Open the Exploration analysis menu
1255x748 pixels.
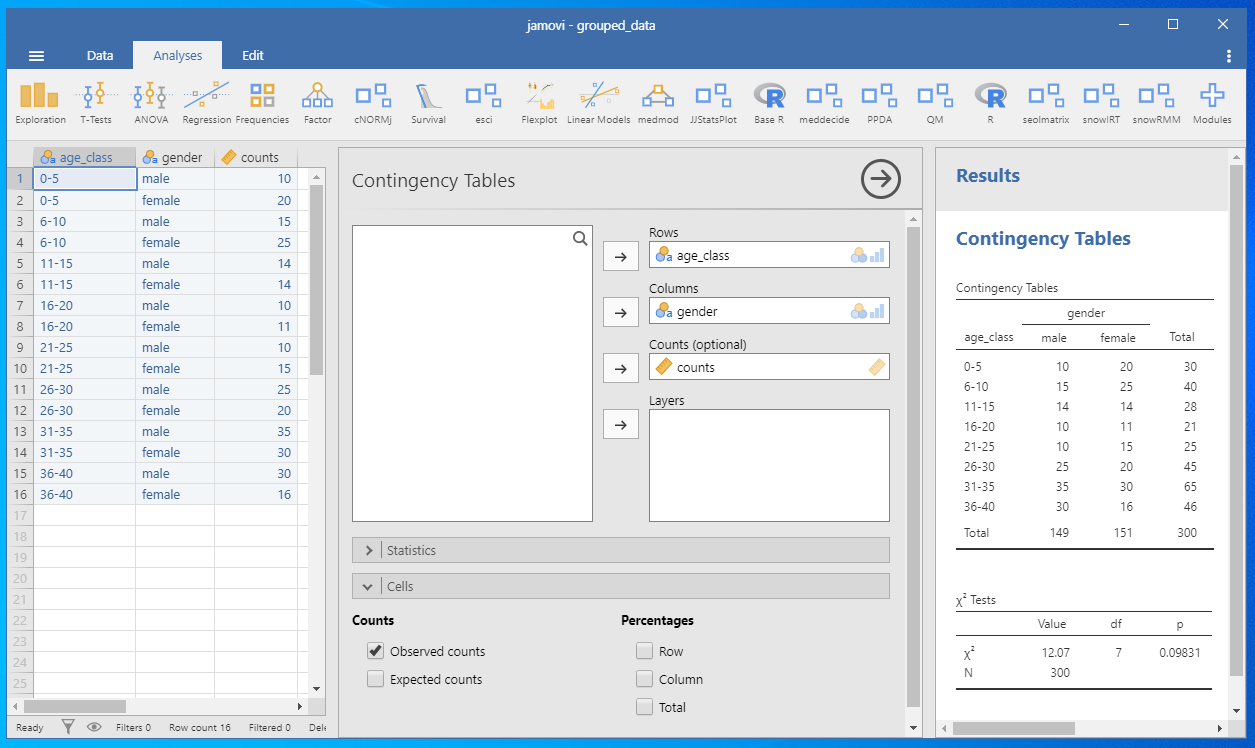pyautogui.click(x=40, y=103)
